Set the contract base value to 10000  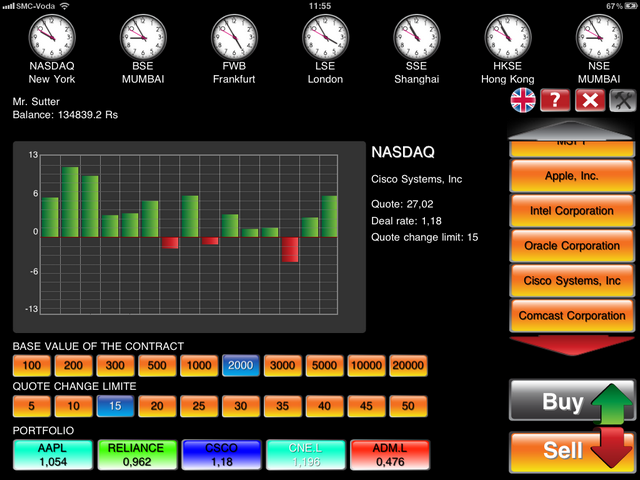366,365
